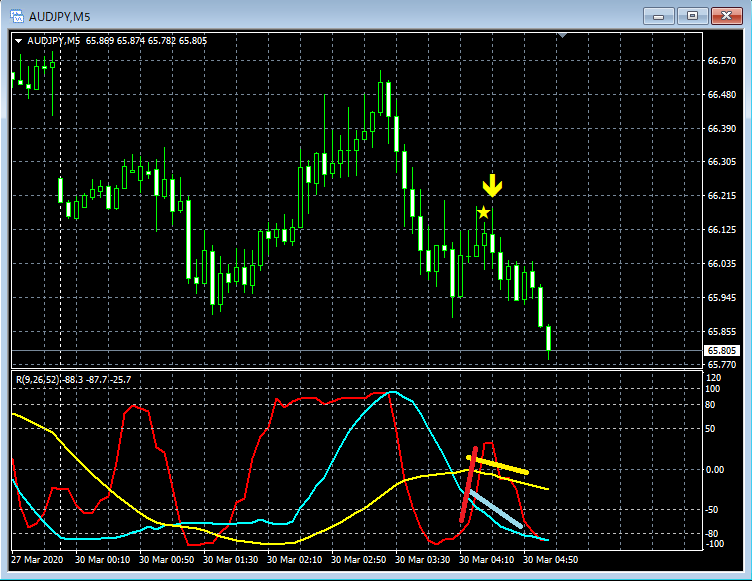Click the 30 Mar 04:50 time label
Image resolution: width=752 pixels, height=581 pixels.
[x=551, y=560]
